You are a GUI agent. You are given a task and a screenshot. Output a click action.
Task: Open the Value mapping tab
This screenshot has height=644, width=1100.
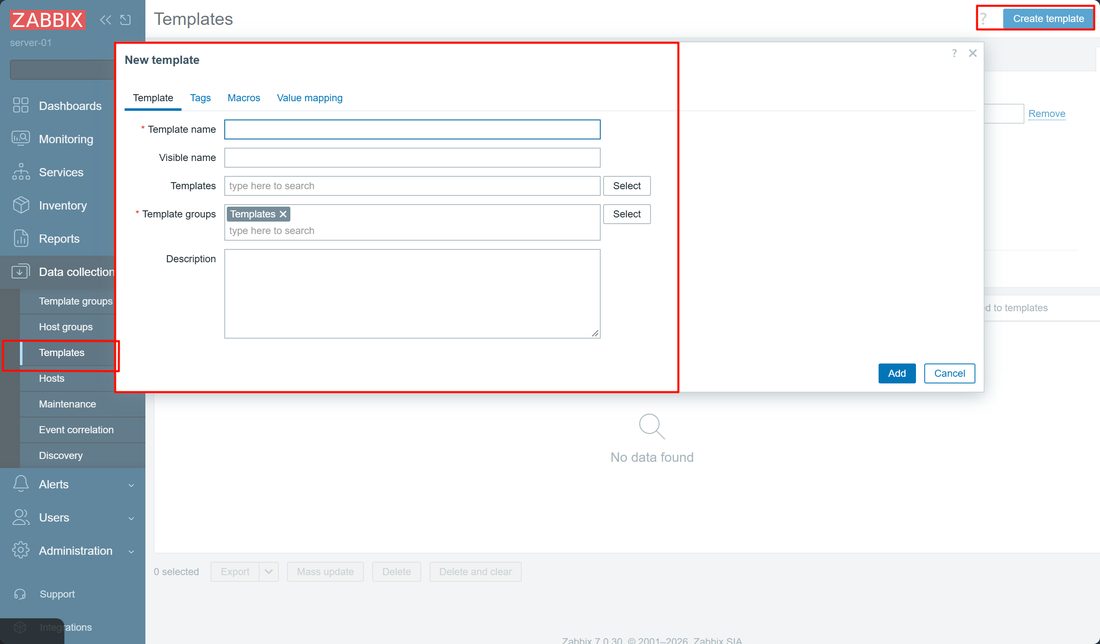(x=309, y=98)
